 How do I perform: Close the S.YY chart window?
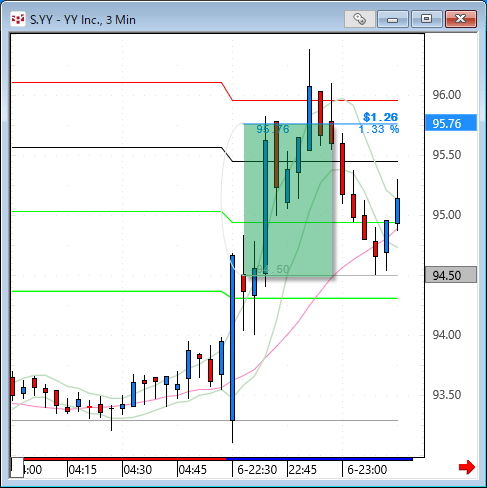click(x=461, y=19)
